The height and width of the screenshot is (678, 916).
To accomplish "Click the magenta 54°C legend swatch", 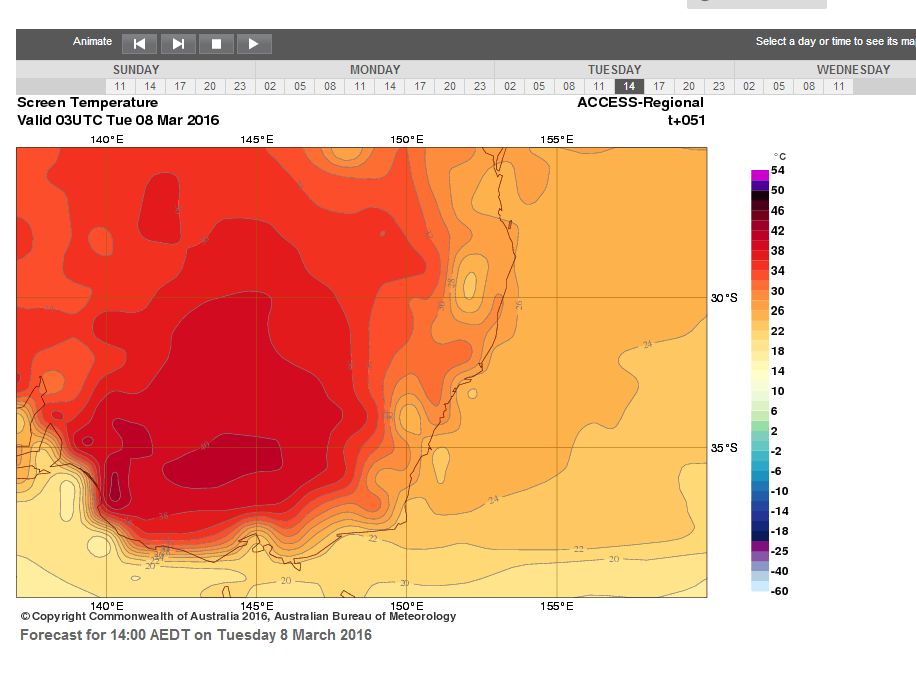I will 760,175.
